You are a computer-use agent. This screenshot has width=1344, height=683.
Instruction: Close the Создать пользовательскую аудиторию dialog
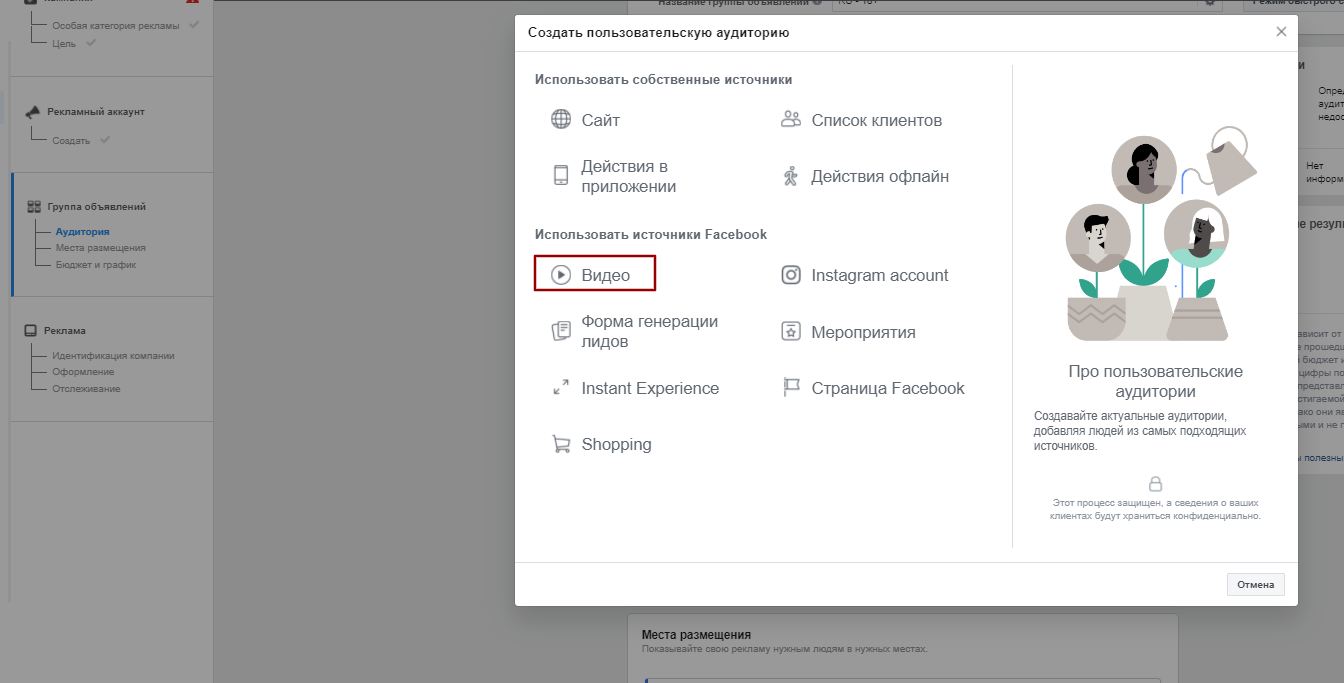click(x=1281, y=32)
